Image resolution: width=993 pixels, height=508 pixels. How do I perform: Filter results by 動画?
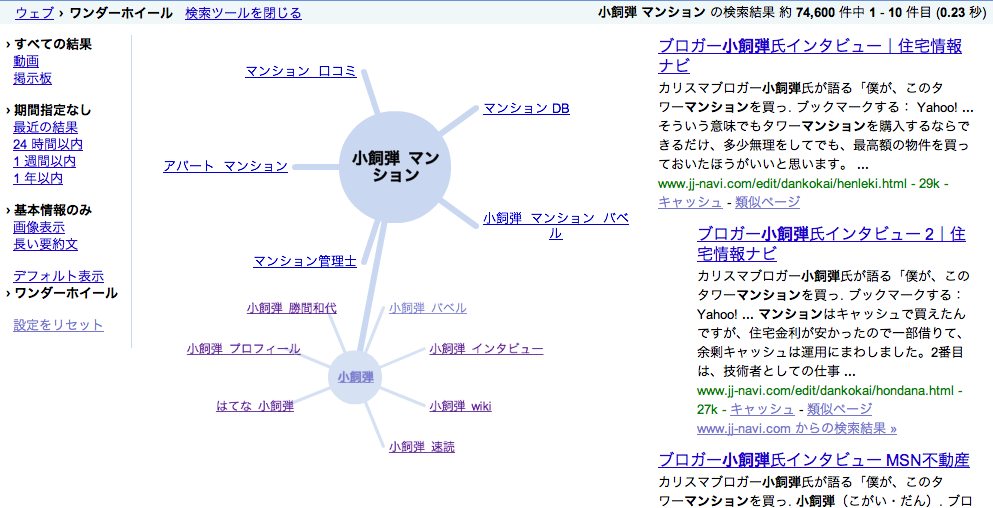[x=26, y=61]
